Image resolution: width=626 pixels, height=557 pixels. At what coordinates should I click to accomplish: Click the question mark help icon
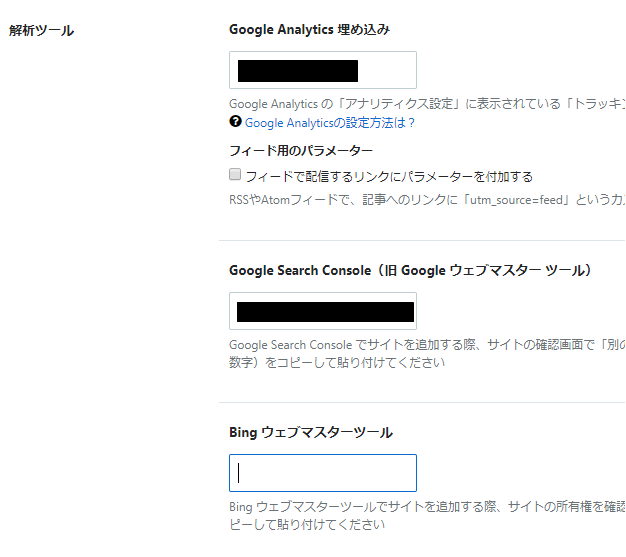tap(235, 121)
